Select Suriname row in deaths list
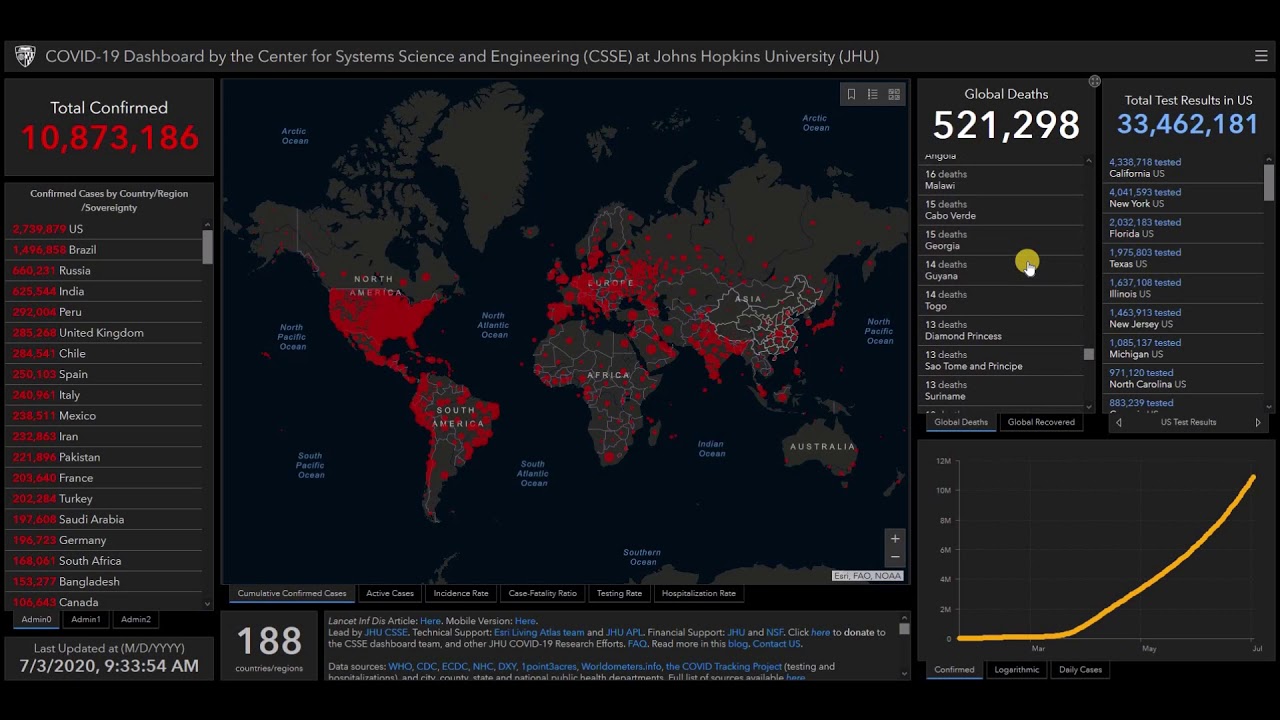Image resolution: width=1280 pixels, height=720 pixels. point(1001,390)
